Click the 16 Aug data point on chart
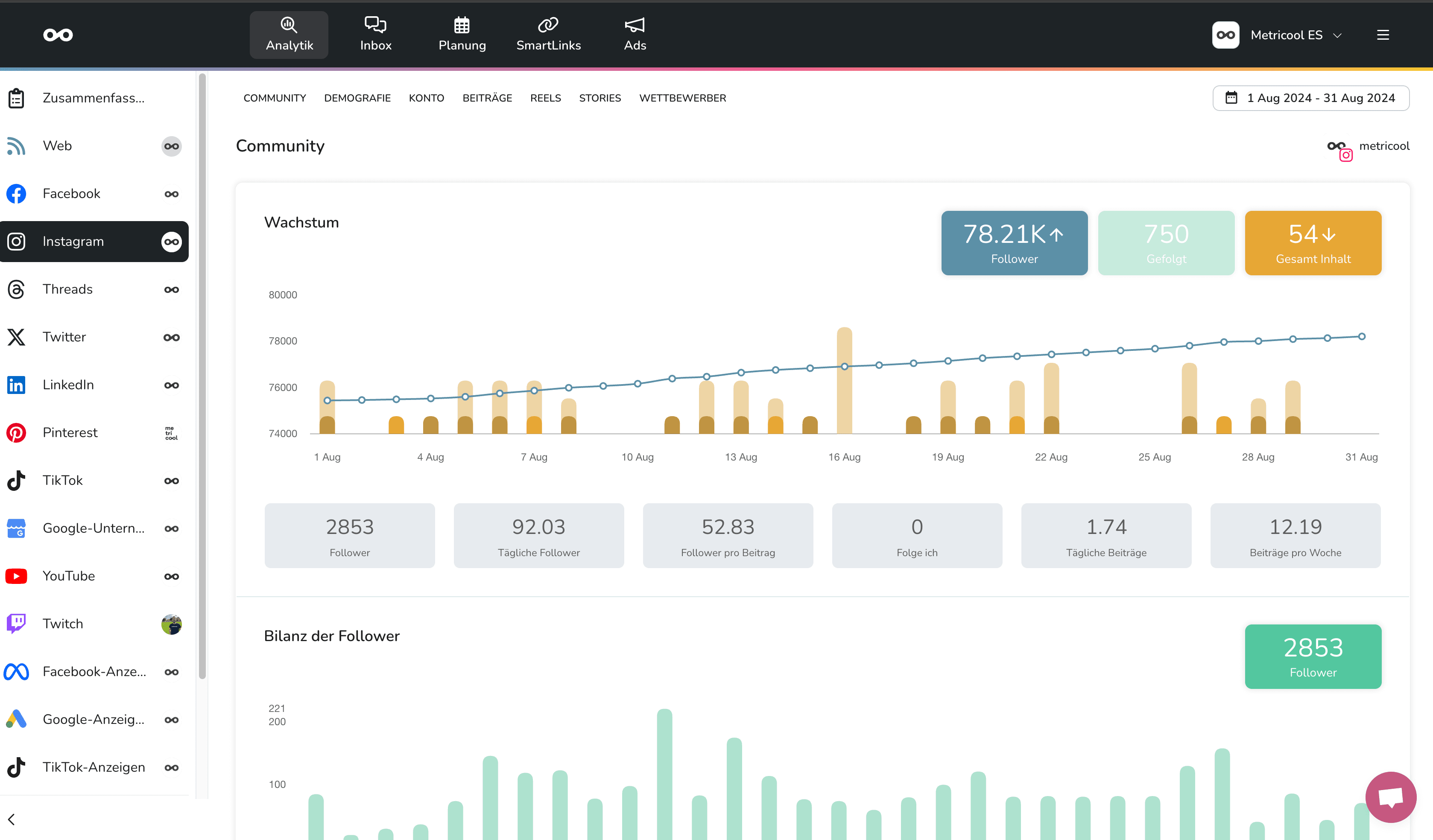 pyautogui.click(x=845, y=367)
